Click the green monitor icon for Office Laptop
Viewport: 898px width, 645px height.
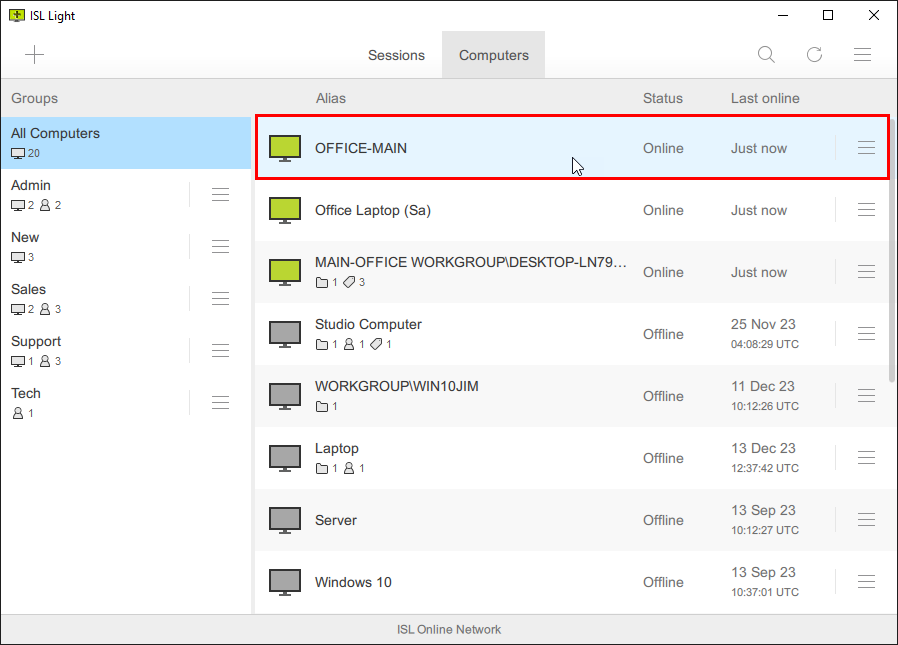tap(285, 209)
